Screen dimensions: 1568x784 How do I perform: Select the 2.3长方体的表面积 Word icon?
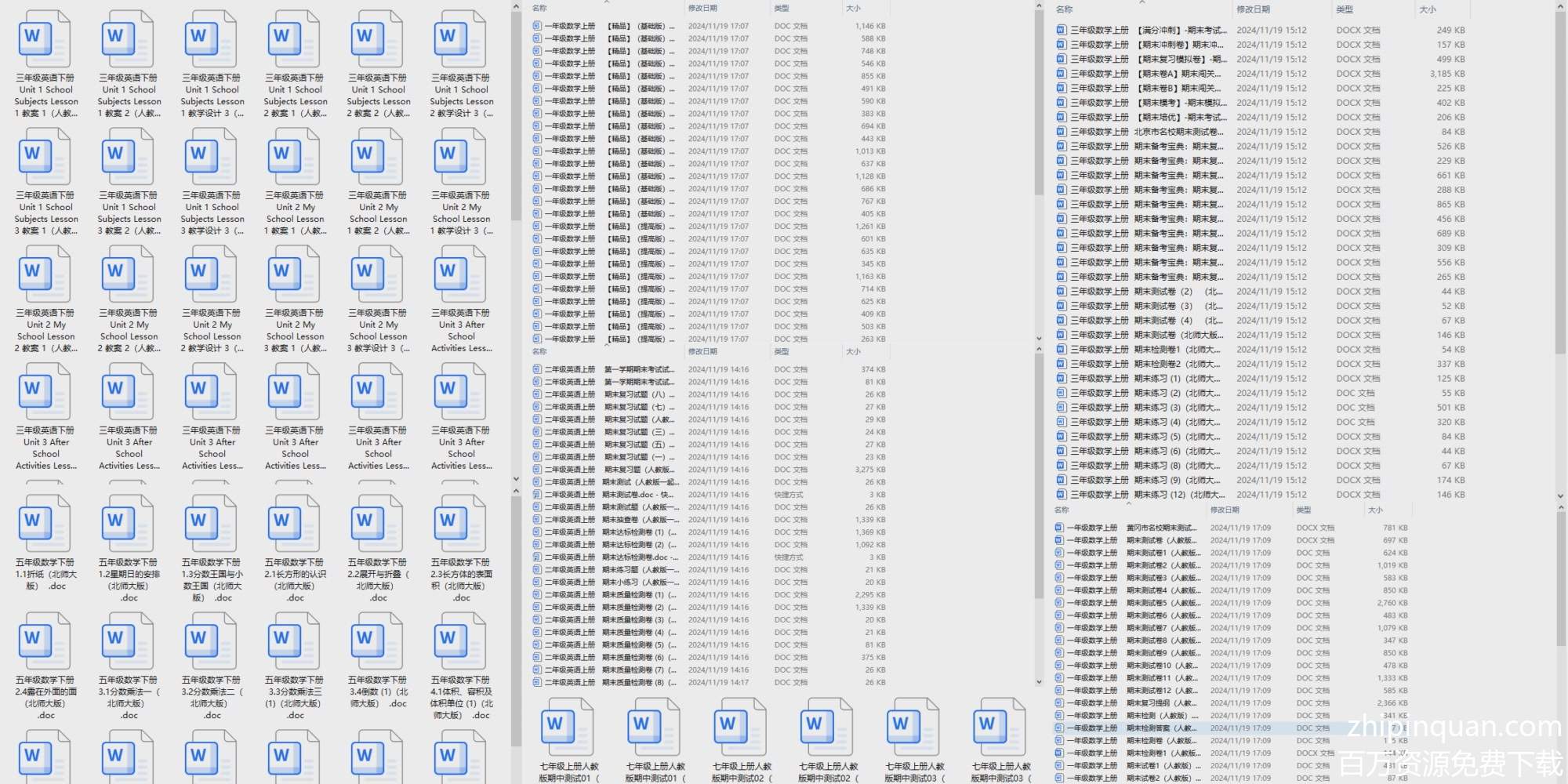tap(459, 524)
